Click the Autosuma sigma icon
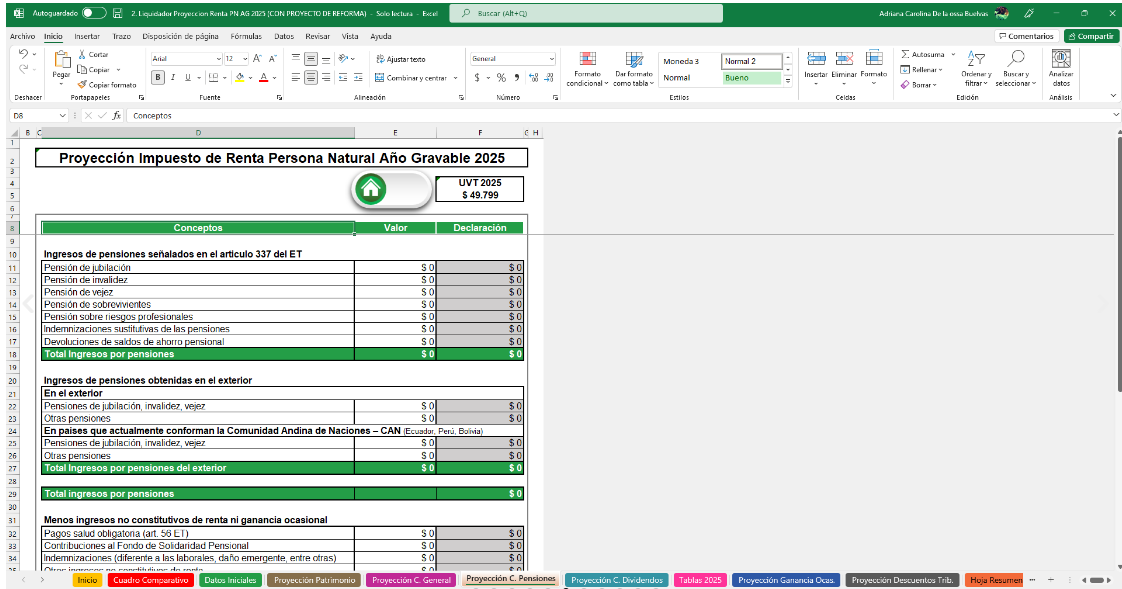 click(905, 54)
